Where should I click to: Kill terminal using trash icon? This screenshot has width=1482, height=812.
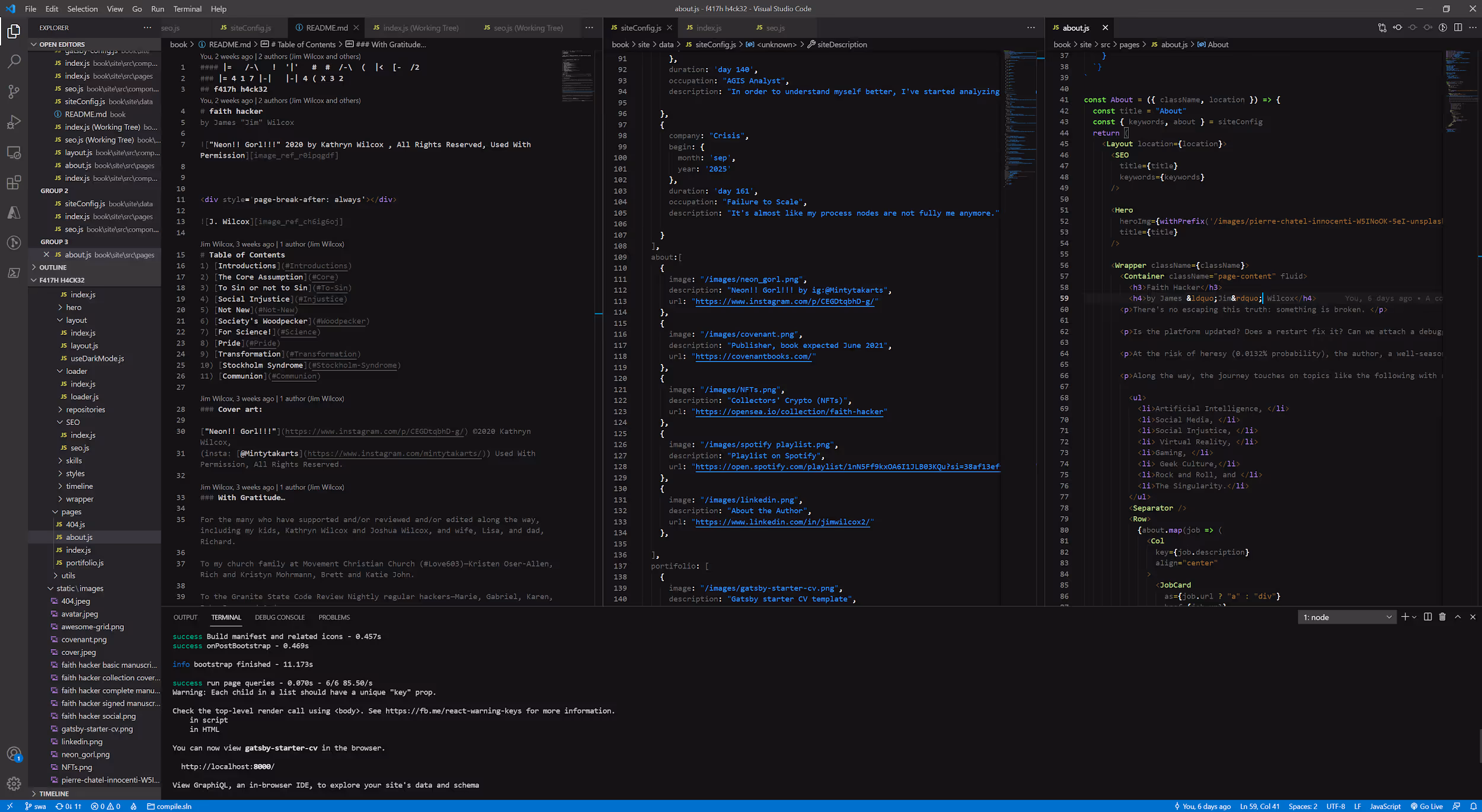(x=1442, y=617)
